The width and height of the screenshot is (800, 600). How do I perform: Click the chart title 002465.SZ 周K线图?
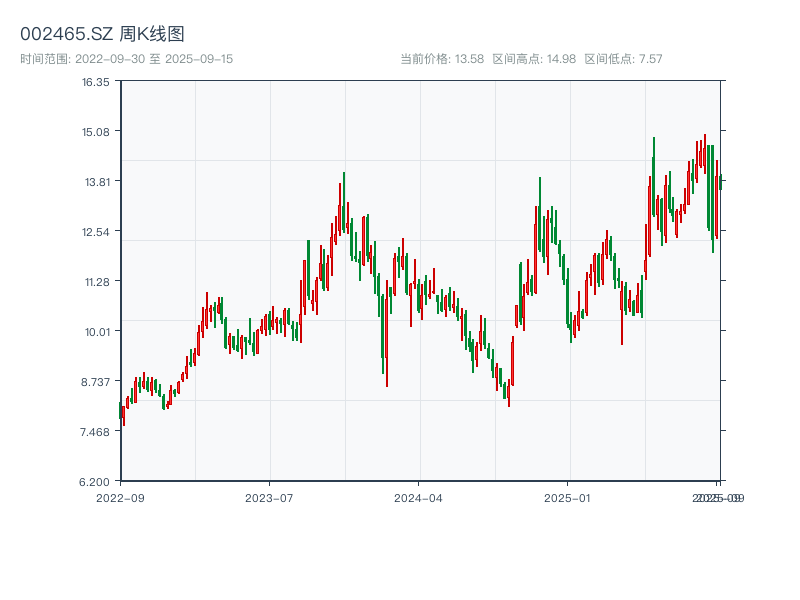click(102, 34)
